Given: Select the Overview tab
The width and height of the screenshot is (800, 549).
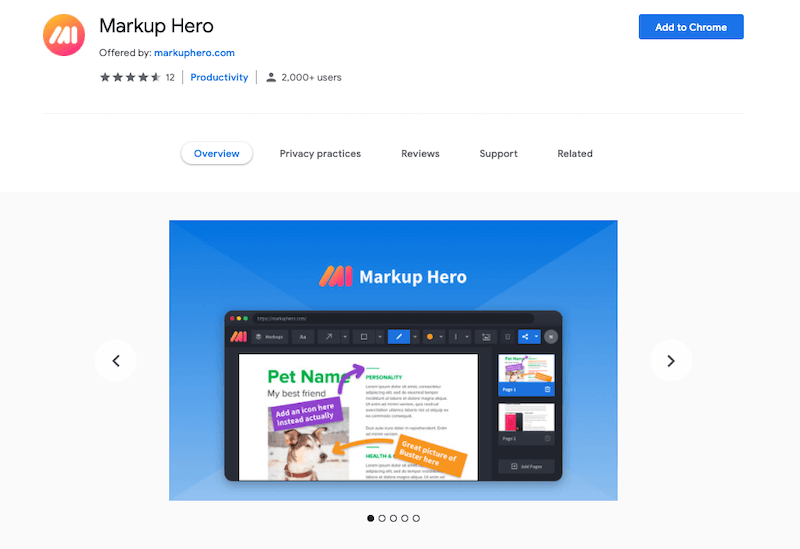Looking at the screenshot, I should (x=216, y=154).
